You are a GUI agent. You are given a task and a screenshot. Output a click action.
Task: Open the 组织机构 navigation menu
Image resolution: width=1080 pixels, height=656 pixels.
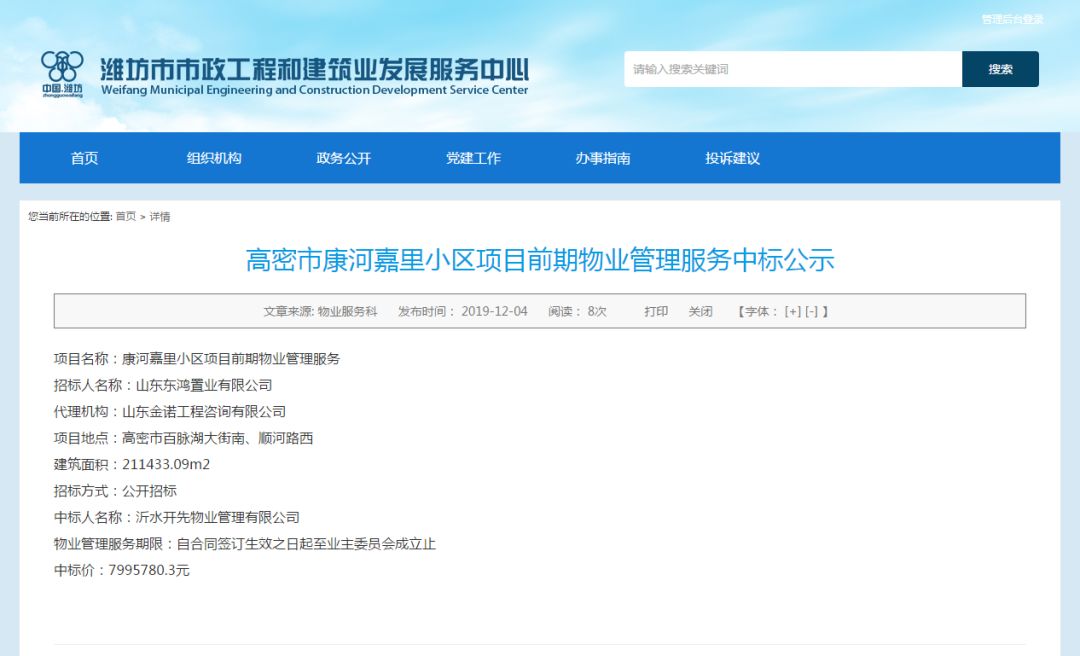[214, 158]
